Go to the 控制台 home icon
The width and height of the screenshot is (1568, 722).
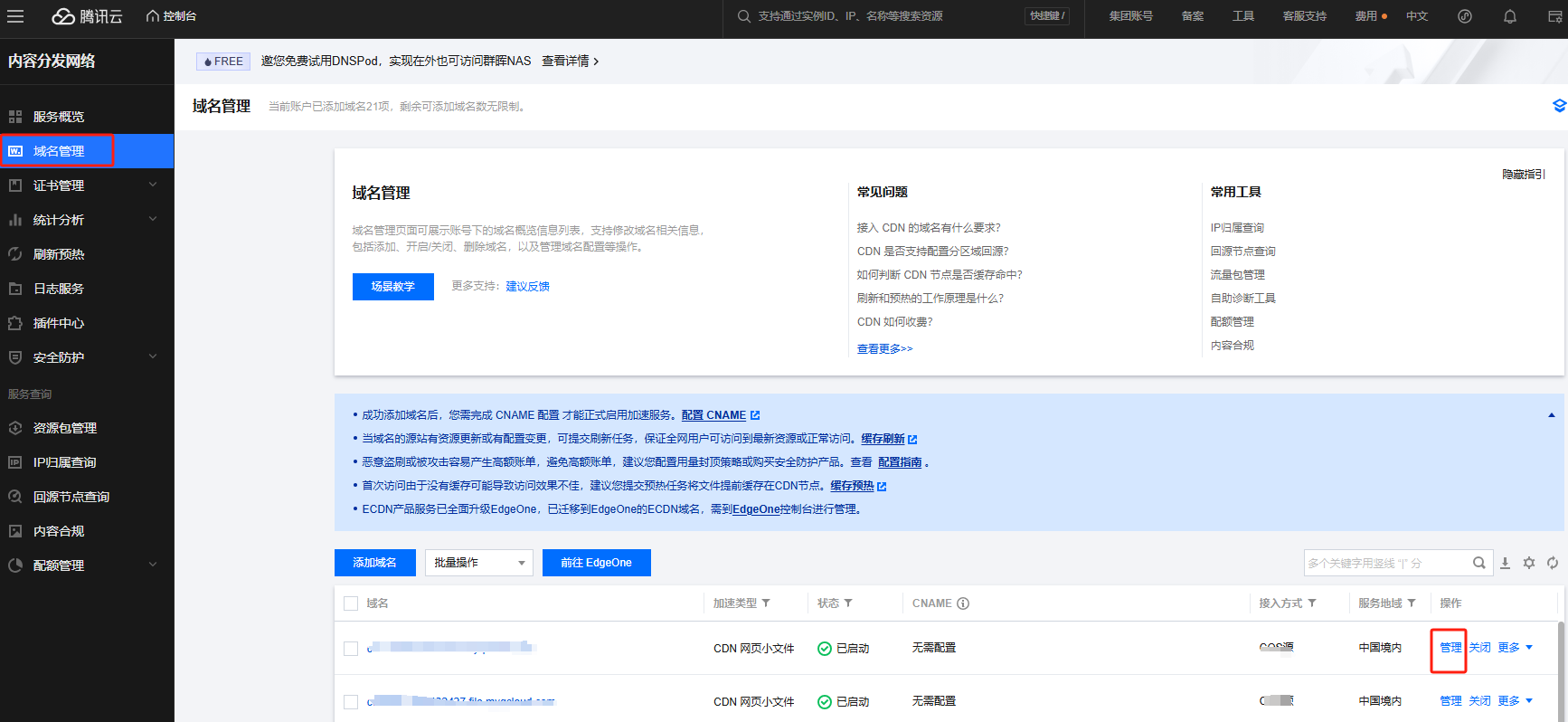153,16
